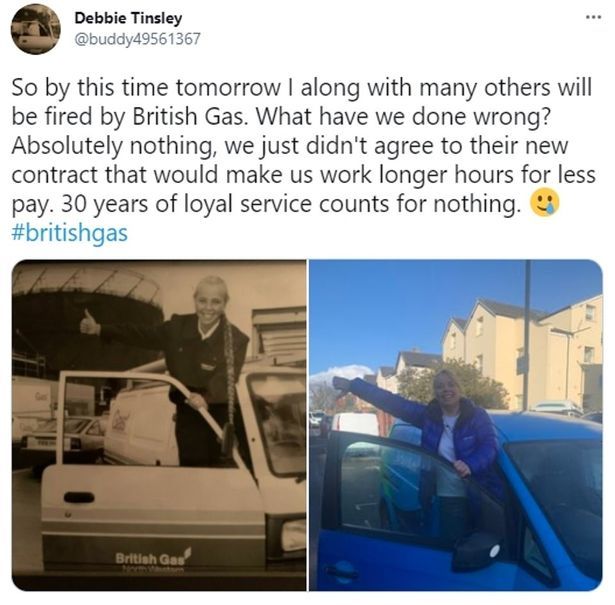Open the colour photo with blue car

point(456,425)
